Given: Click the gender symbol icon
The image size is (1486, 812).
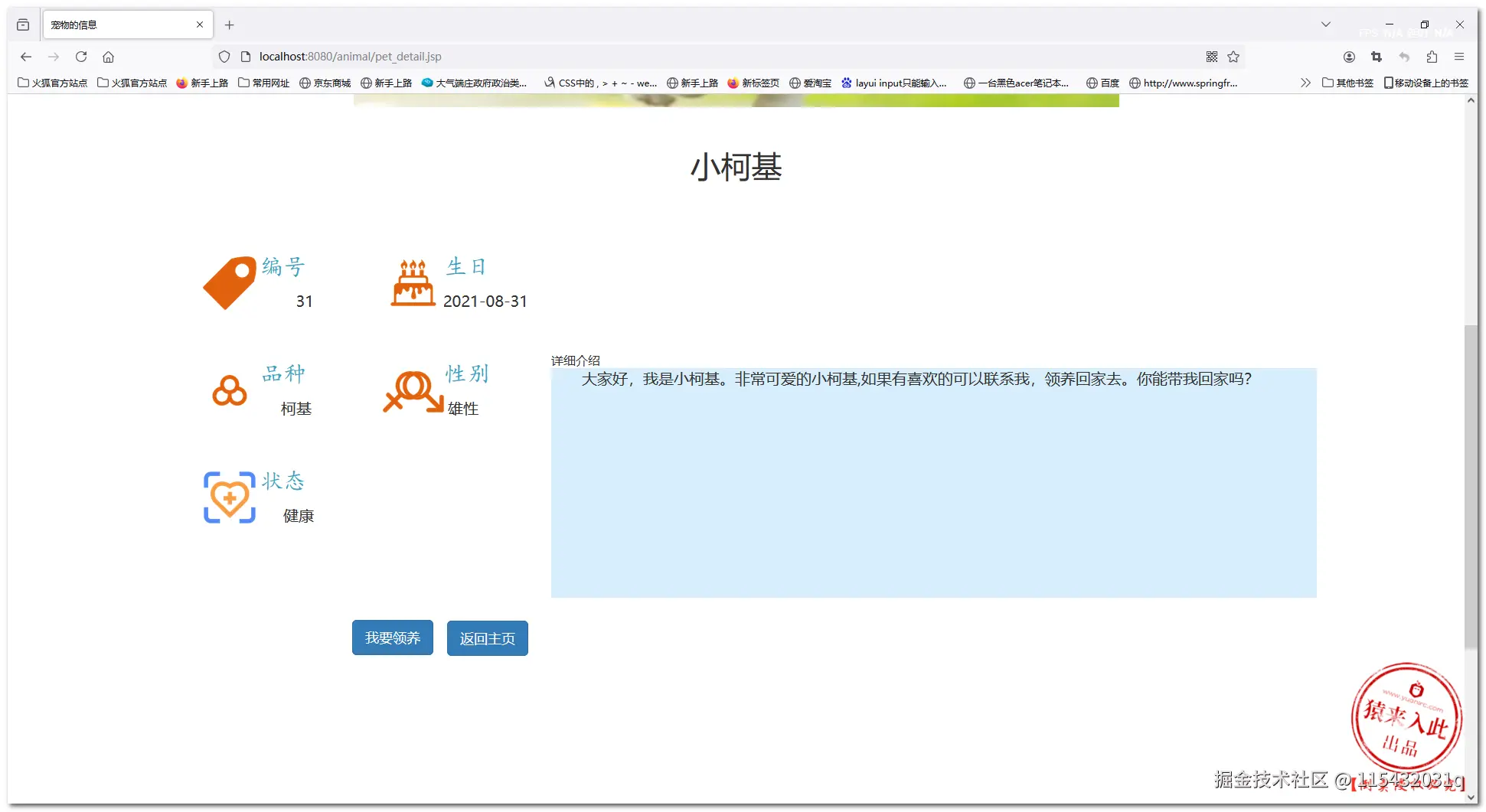Looking at the screenshot, I should (413, 391).
